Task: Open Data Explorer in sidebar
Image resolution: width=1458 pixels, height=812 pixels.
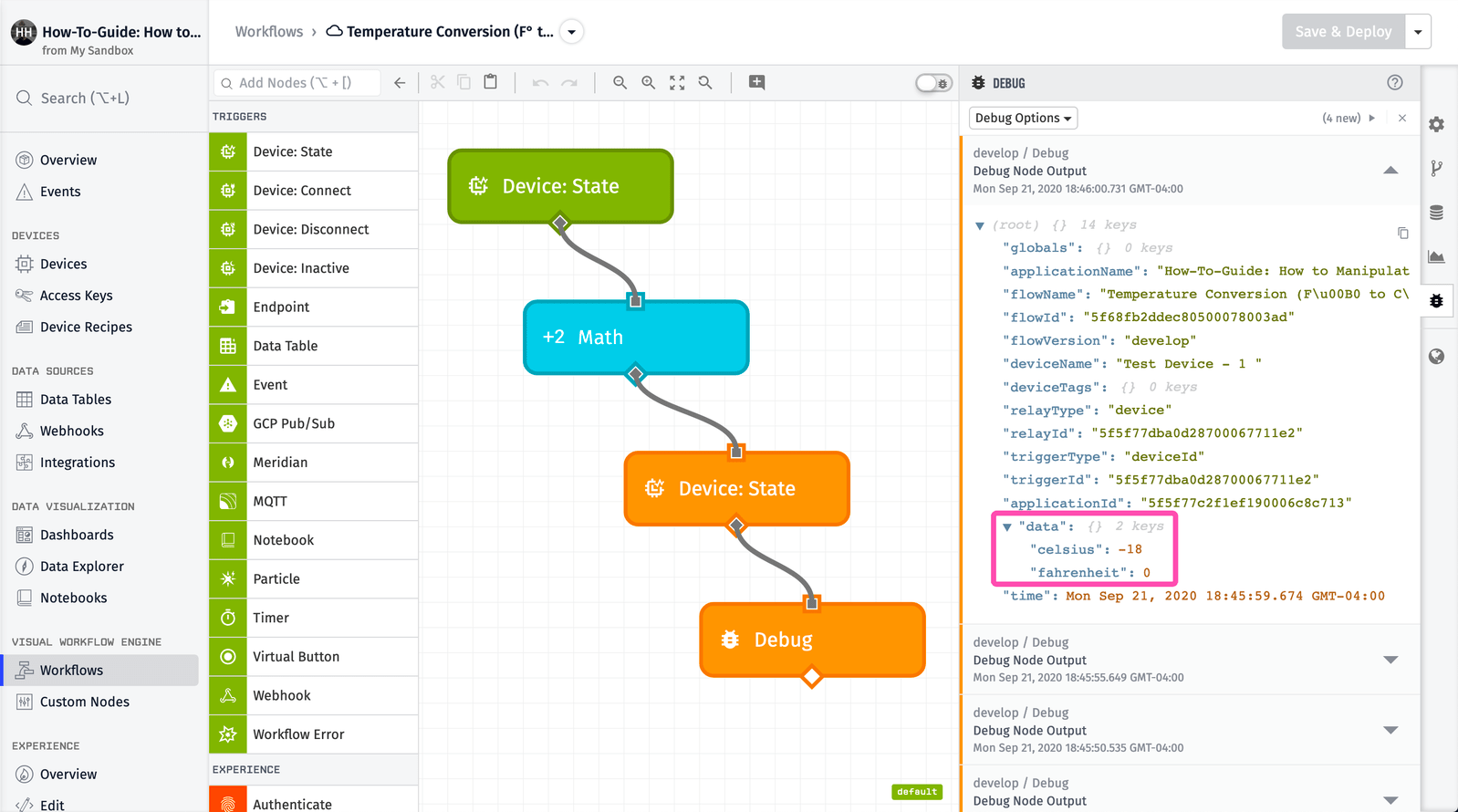Action: (x=81, y=566)
